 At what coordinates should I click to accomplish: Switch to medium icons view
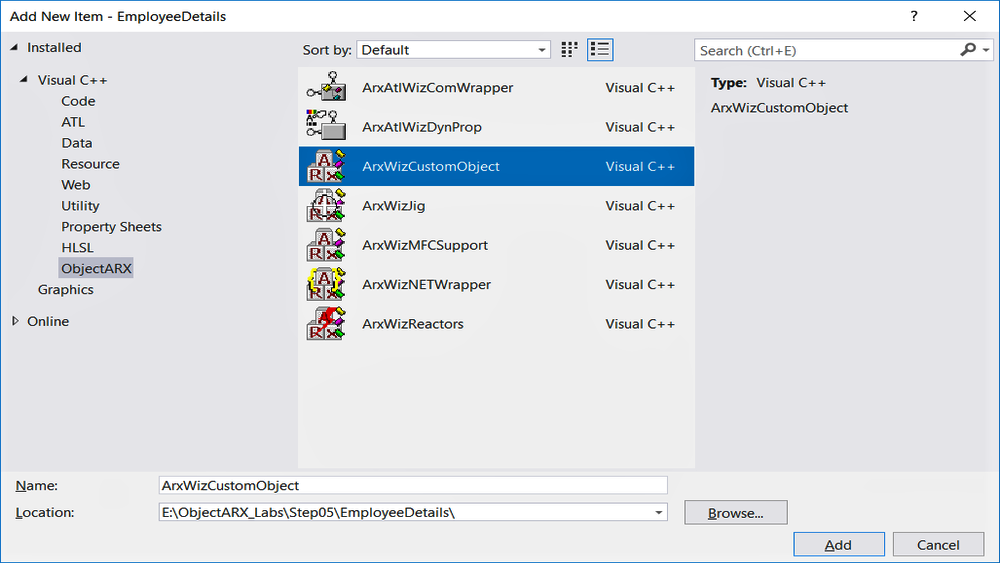click(569, 50)
